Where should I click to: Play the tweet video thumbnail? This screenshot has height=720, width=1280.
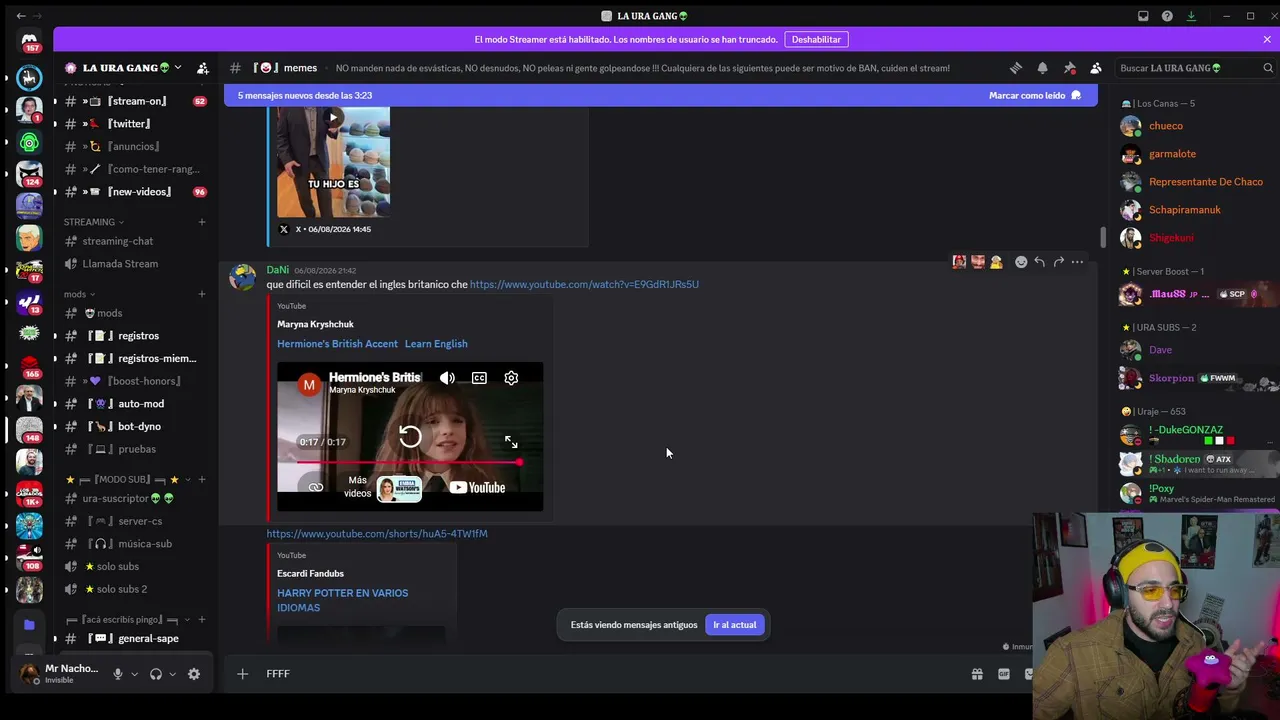(334, 117)
